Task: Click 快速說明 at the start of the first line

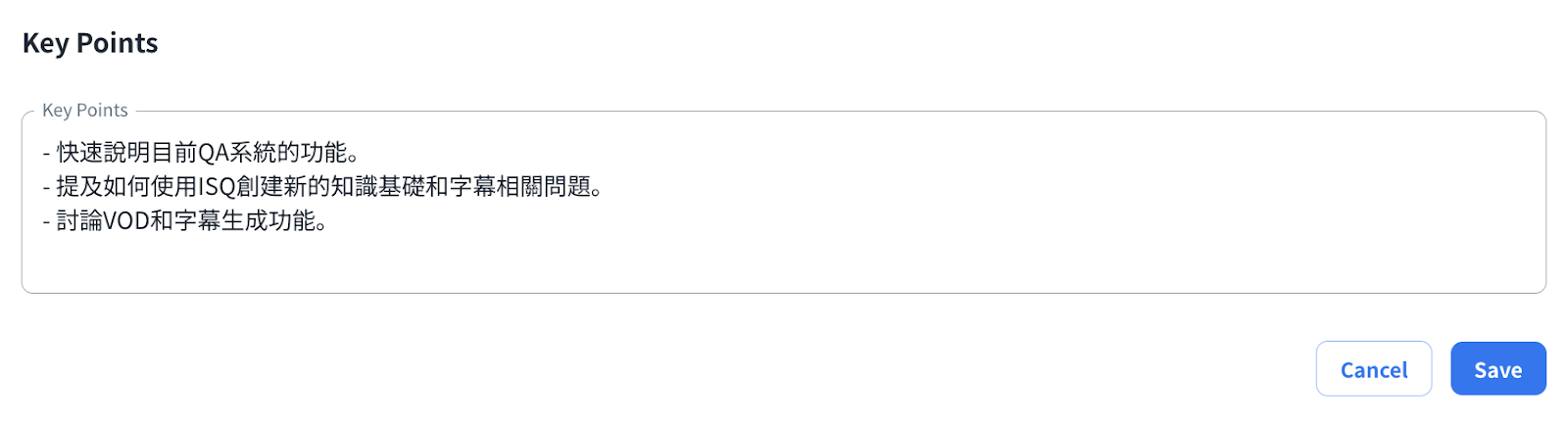Action: tap(103, 153)
